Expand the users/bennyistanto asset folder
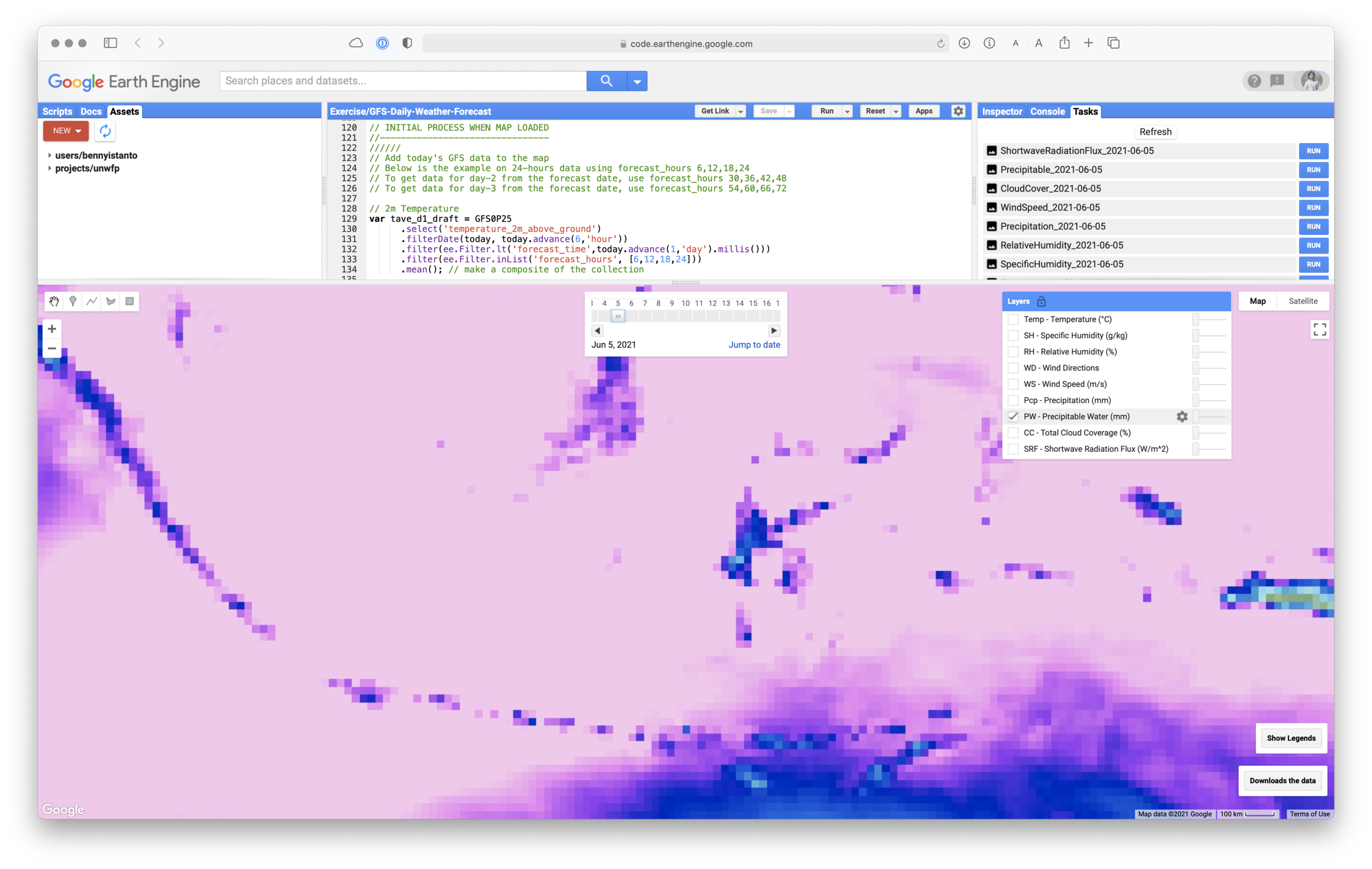This screenshot has width=1372, height=869. (50, 155)
